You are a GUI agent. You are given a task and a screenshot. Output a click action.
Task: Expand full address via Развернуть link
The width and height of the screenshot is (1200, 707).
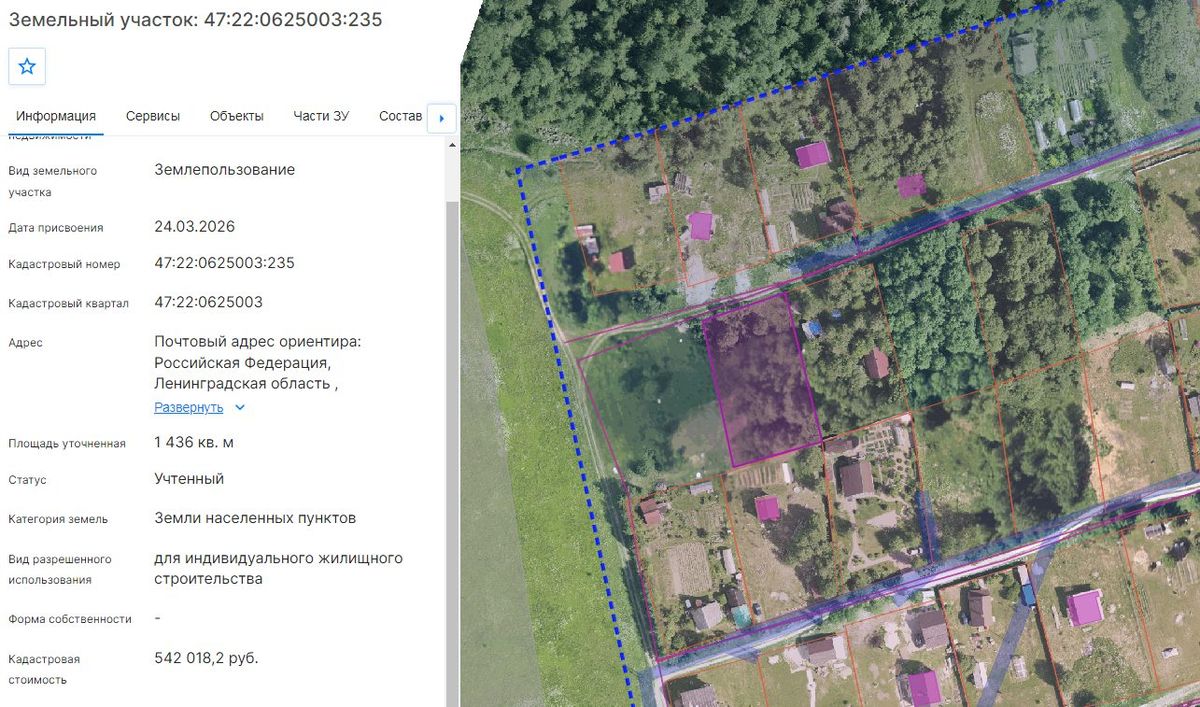coord(189,407)
